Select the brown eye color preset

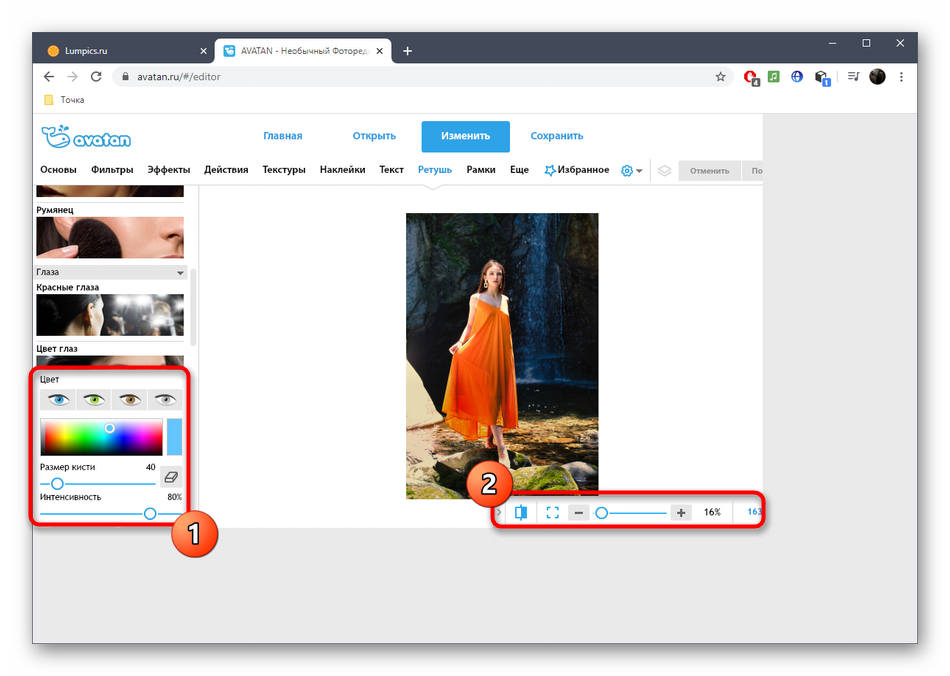tap(130, 400)
